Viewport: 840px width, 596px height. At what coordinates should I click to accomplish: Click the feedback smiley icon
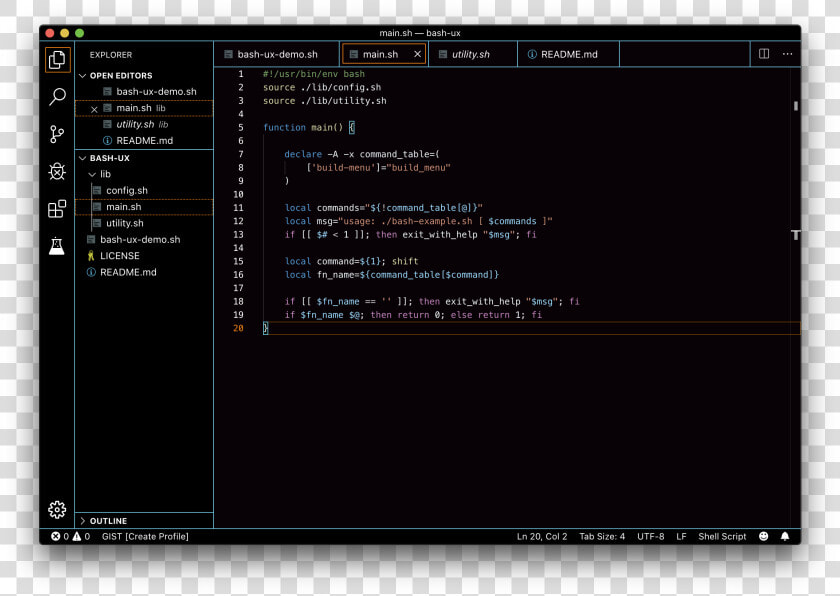point(763,536)
